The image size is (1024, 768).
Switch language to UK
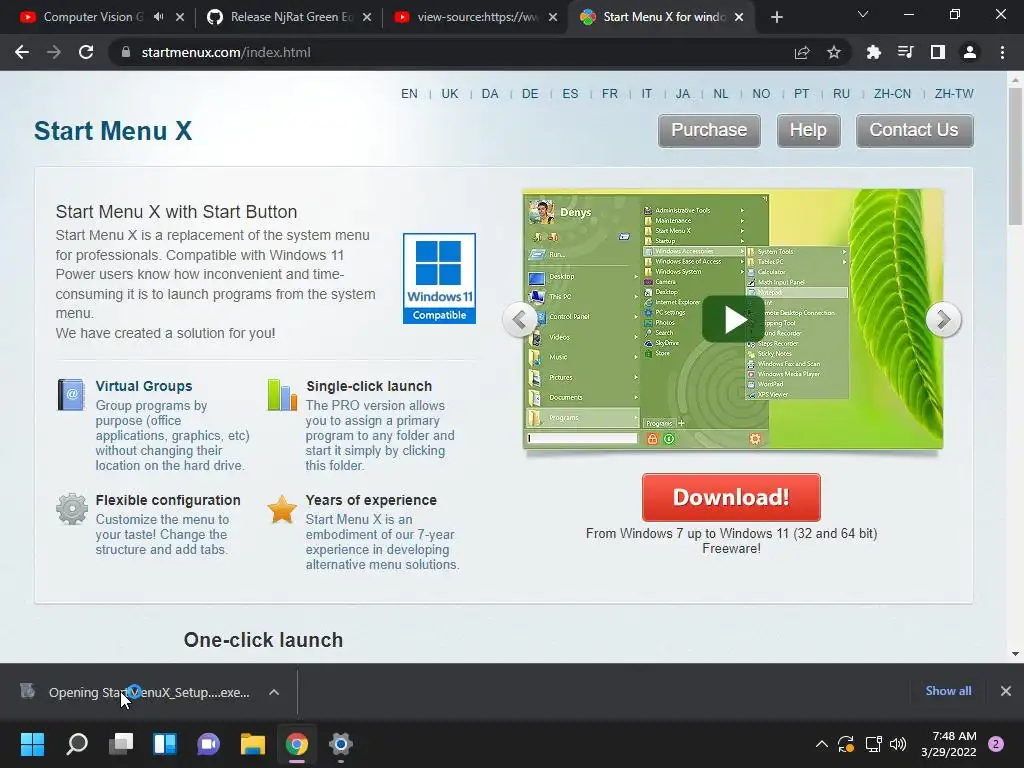pyautogui.click(x=450, y=93)
